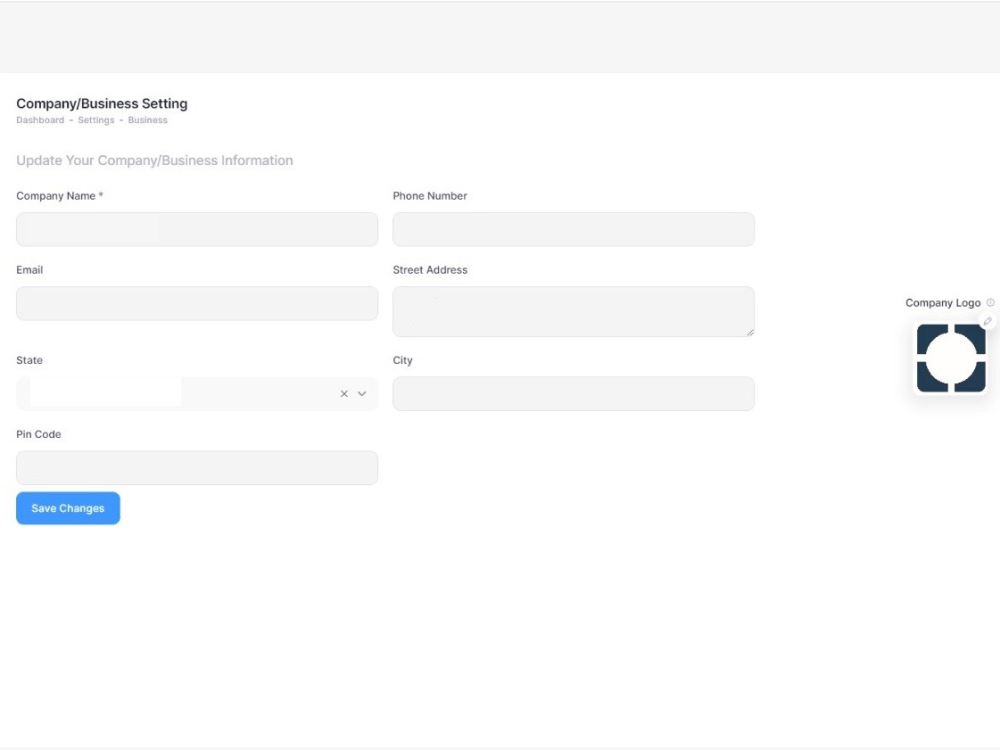Click the 'Company Logo' label

(x=943, y=302)
